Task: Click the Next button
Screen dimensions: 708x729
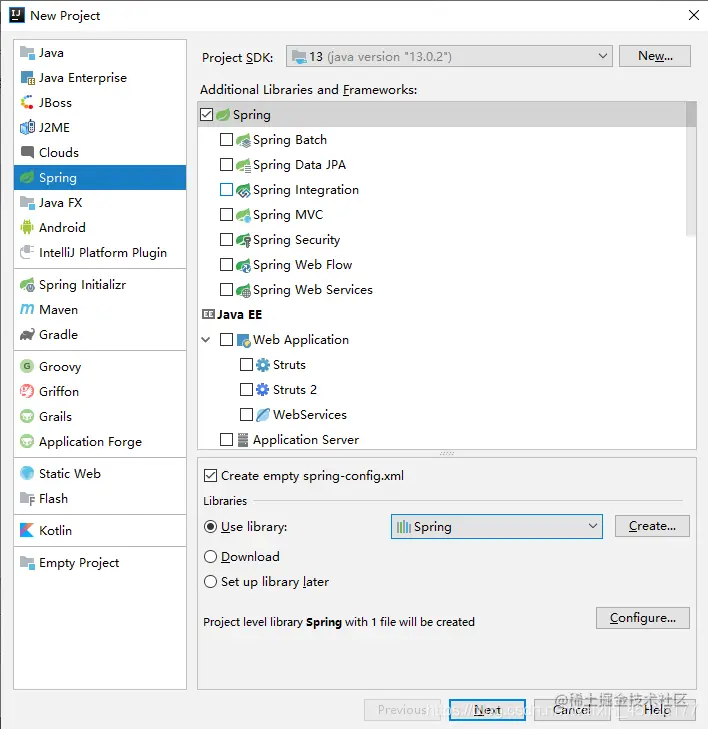Action: tap(487, 710)
